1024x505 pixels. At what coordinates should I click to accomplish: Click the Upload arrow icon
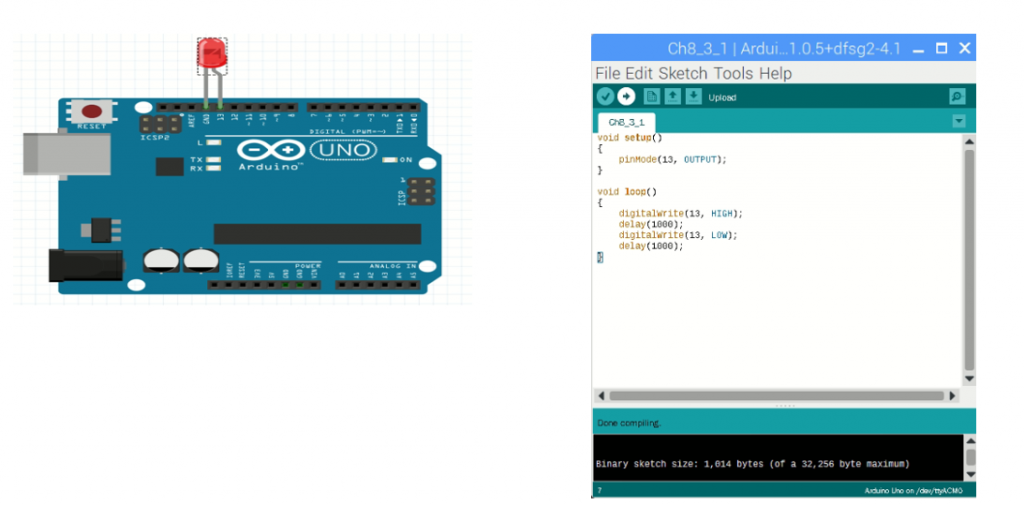[626, 97]
